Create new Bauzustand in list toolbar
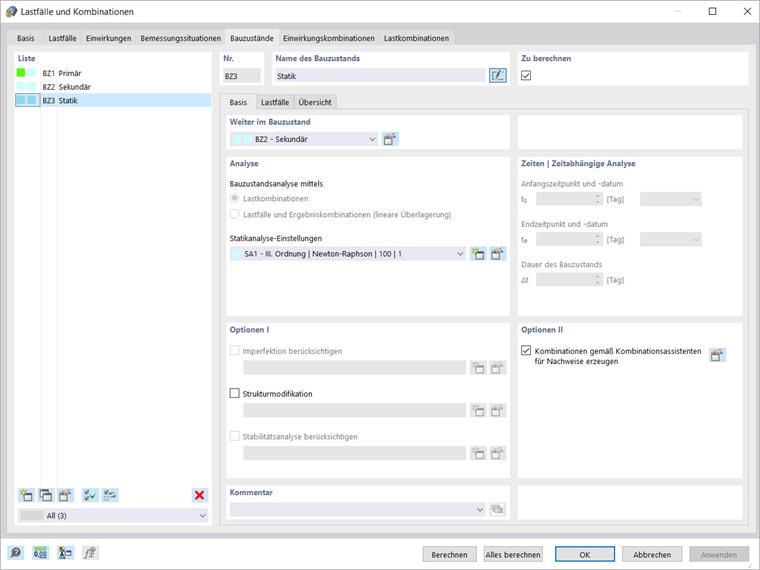 [x=26, y=495]
